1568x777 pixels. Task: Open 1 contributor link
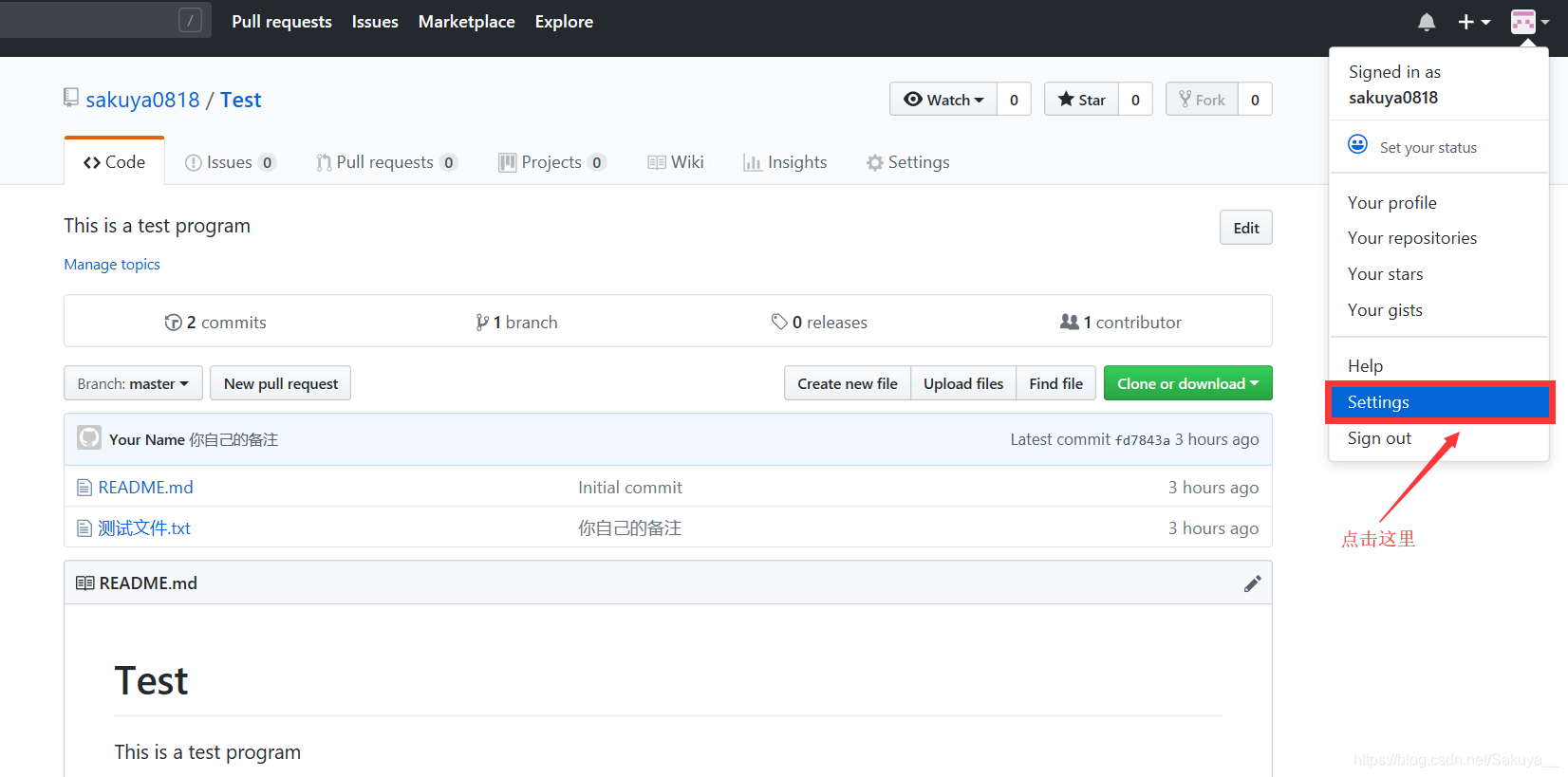pos(1121,323)
